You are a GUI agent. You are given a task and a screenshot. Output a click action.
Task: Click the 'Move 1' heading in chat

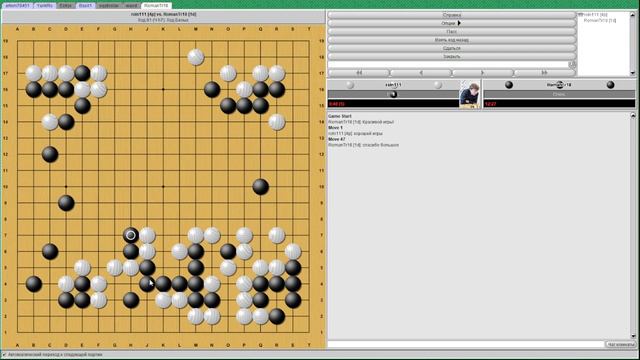(x=337, y=128)
